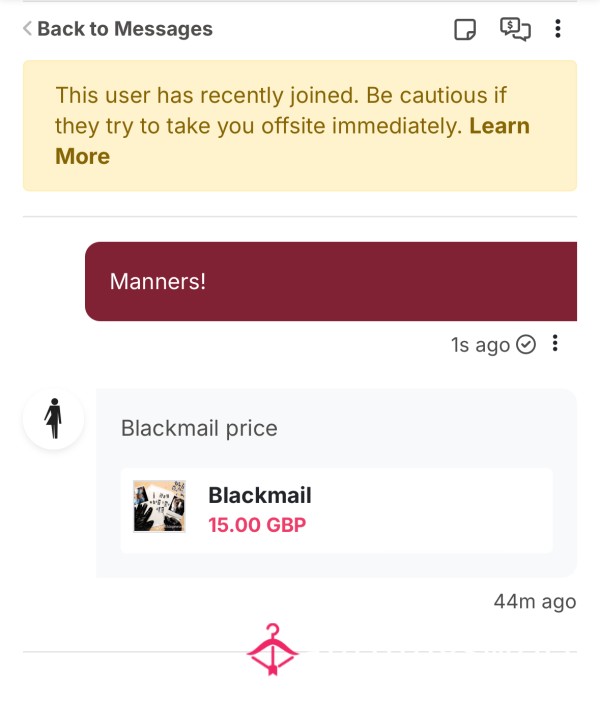Image resolution: width=600 pixels, height=704 pixels.
Task: Click the 1s ago timestamp
Action: tap(480, 345)
